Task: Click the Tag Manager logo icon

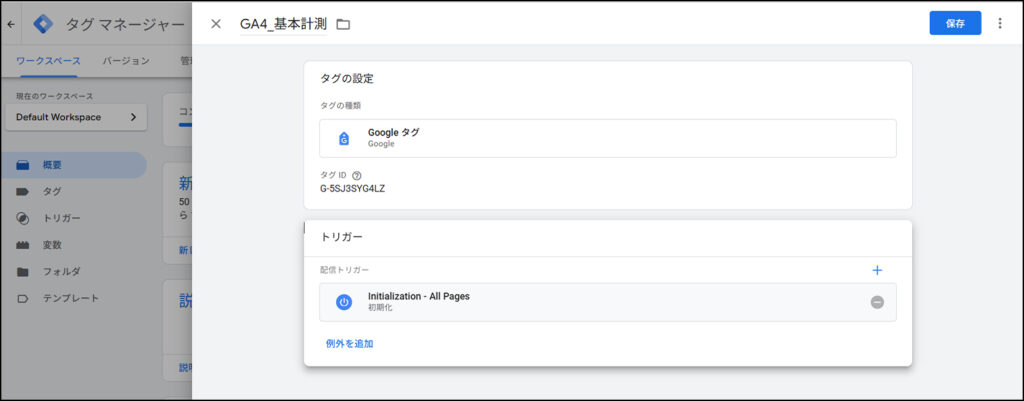Action: click(43, 24)
